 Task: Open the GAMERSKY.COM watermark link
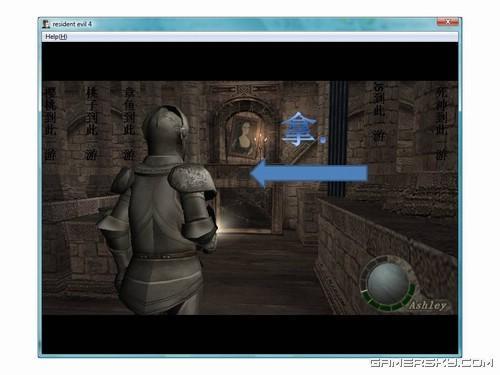tap(431, 363)
